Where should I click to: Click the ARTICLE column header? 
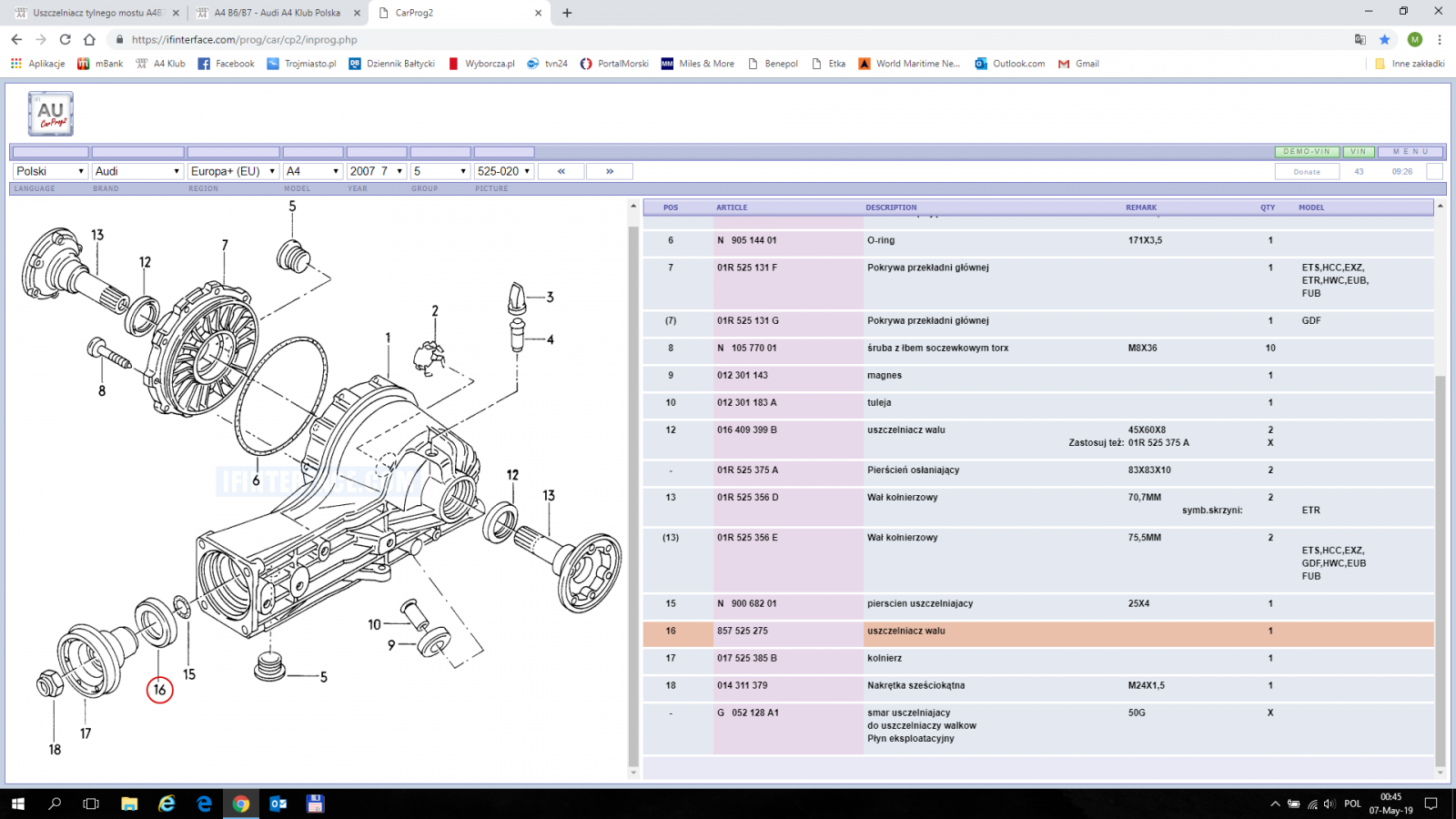coord(731,207)
